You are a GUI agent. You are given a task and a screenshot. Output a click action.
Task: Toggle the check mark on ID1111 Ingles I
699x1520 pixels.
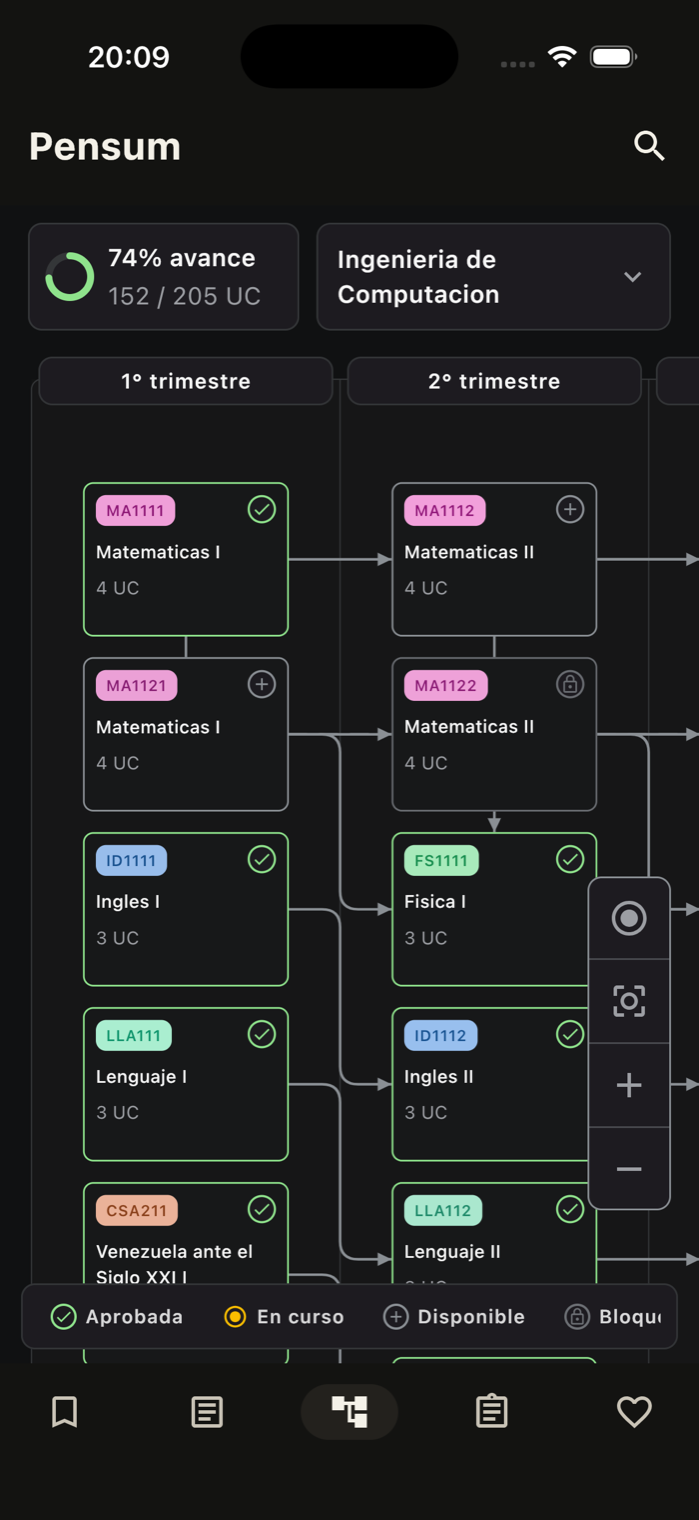(262, 859)
